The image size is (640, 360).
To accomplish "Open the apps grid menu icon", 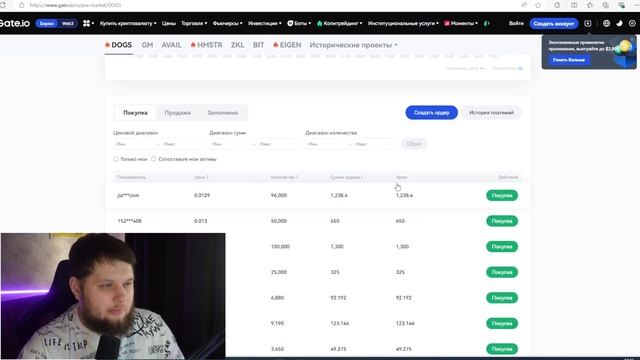I will 87,24.
